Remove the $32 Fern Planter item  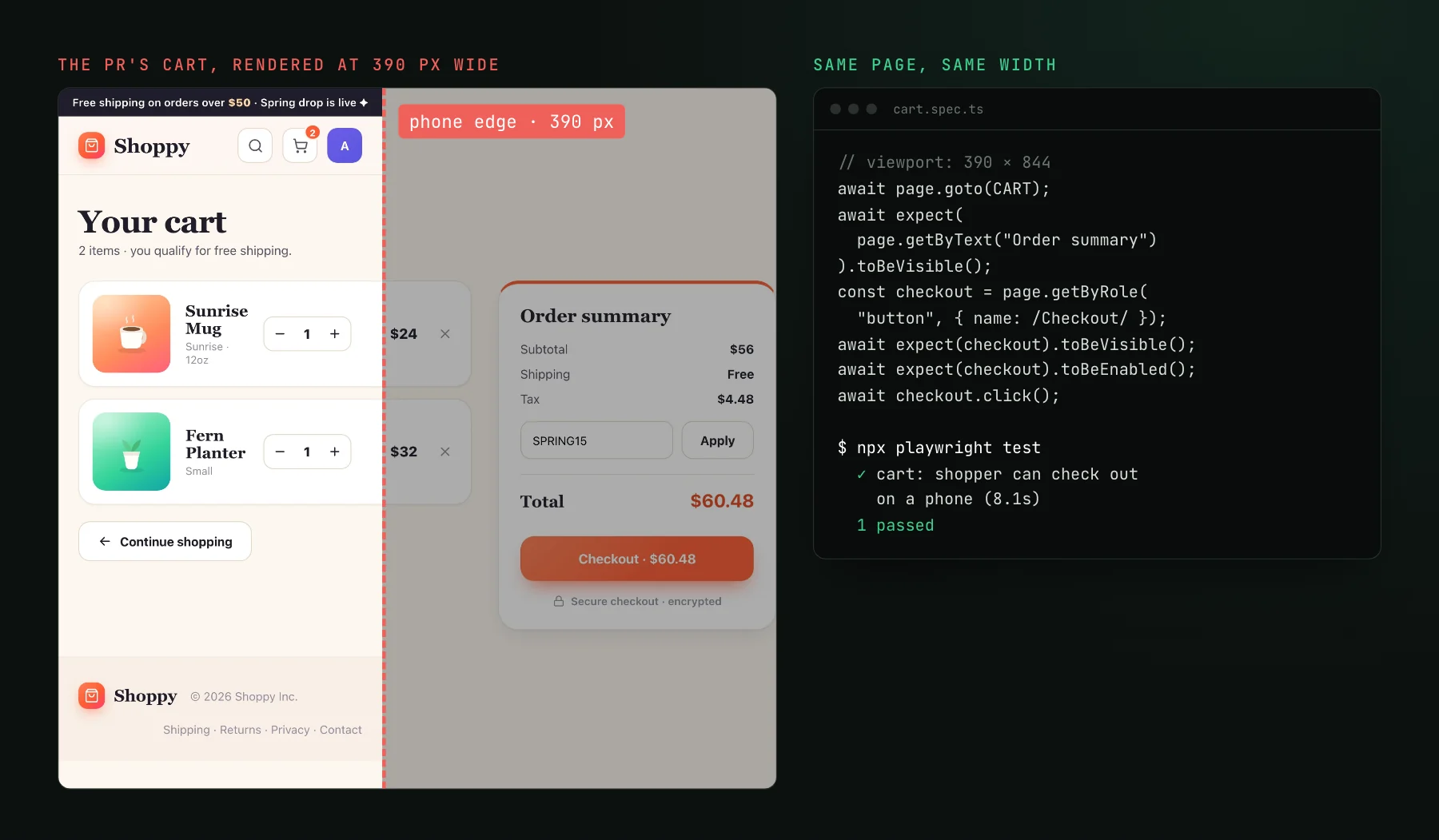point(445,452)
